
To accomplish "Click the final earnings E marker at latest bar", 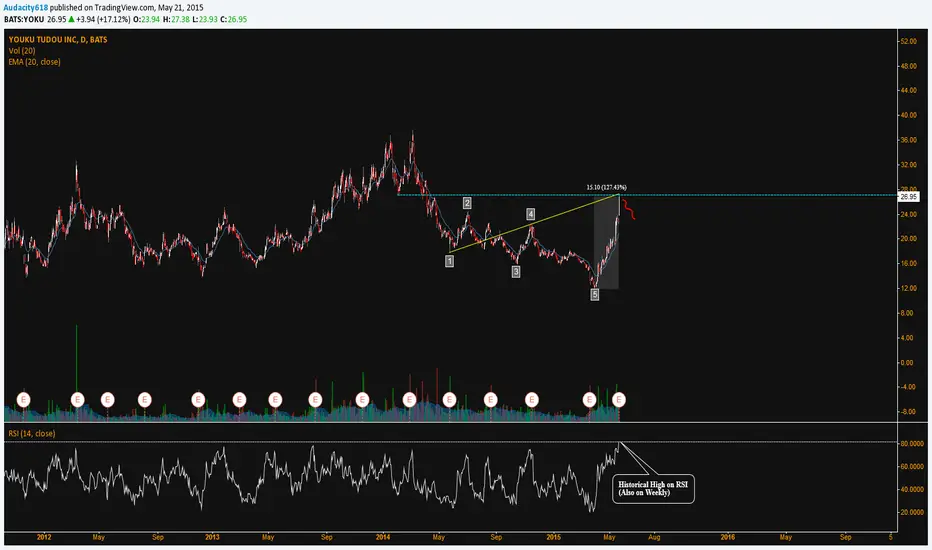I will click(619, 400).
